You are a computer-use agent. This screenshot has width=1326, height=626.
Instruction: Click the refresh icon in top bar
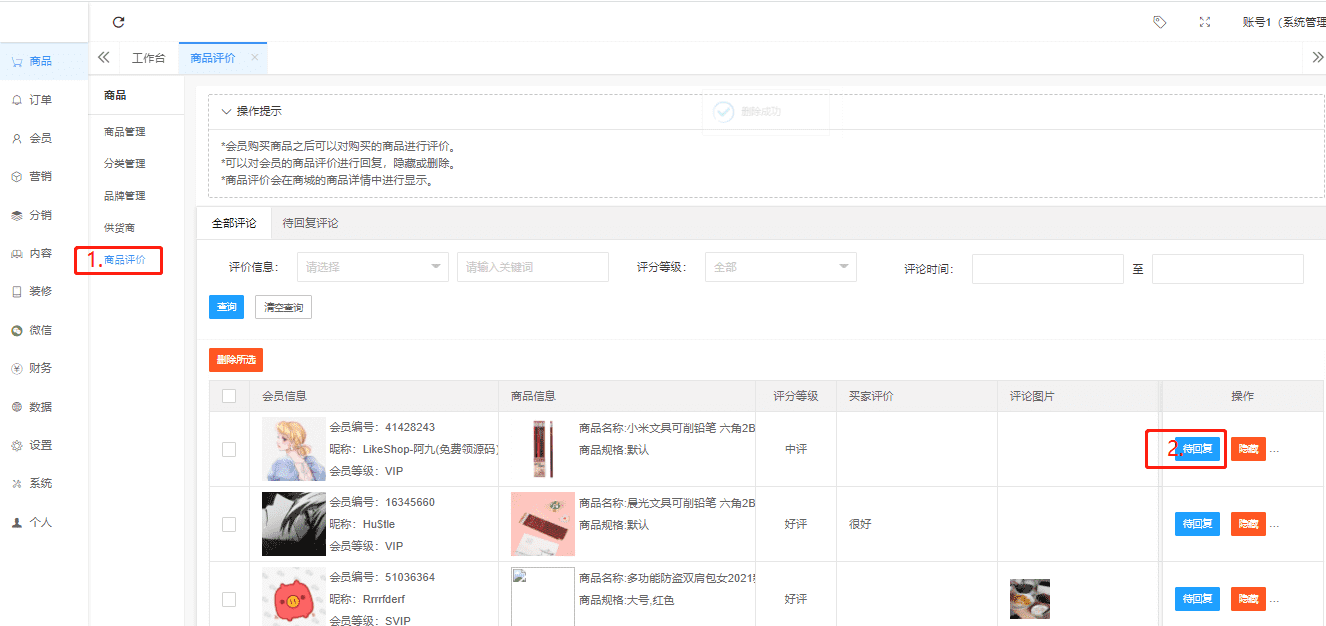(x=119, y=22)
